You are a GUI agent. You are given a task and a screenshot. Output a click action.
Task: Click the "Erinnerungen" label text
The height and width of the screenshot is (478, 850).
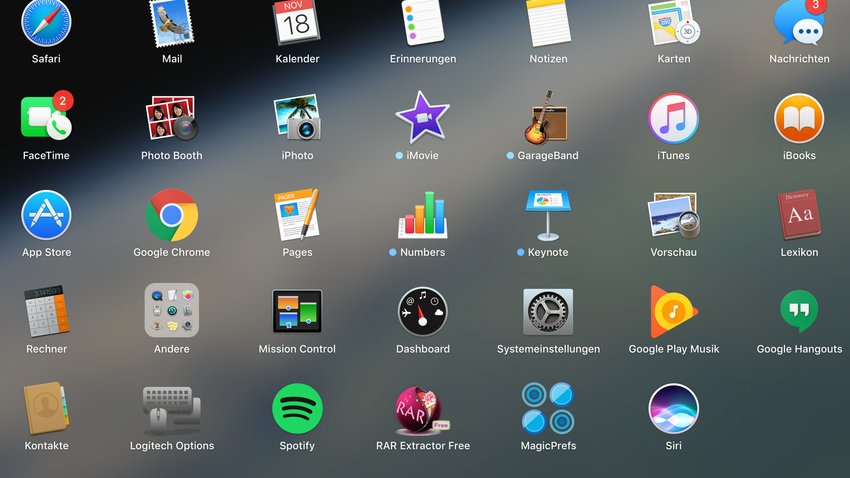(x=423, y=59)
